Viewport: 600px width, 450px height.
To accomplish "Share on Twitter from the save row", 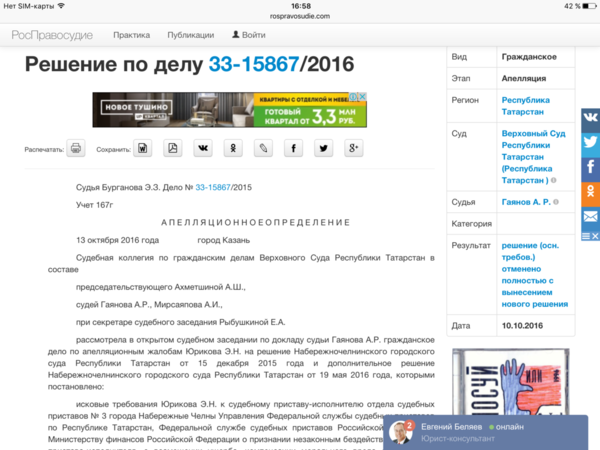I will point(323,149).
